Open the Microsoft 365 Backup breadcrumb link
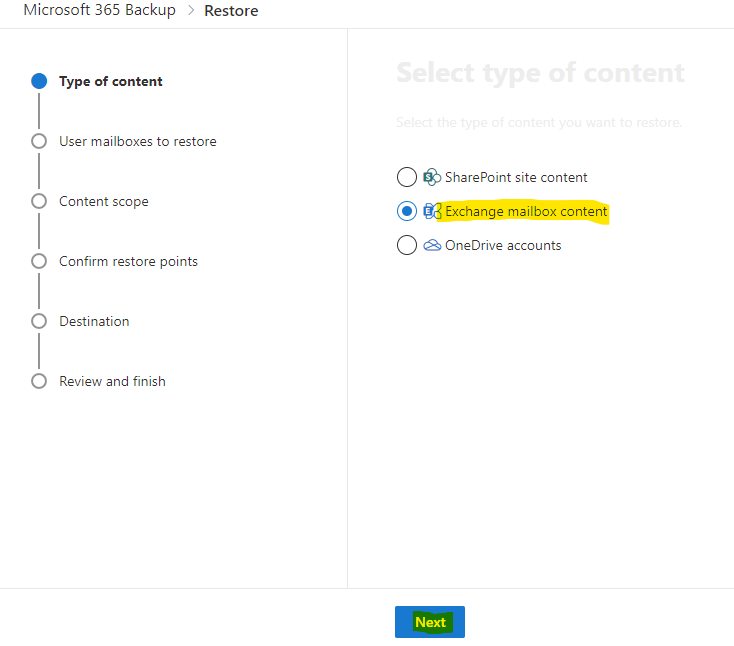The height and width of the screenshot is (646, 734). point(100,10)
